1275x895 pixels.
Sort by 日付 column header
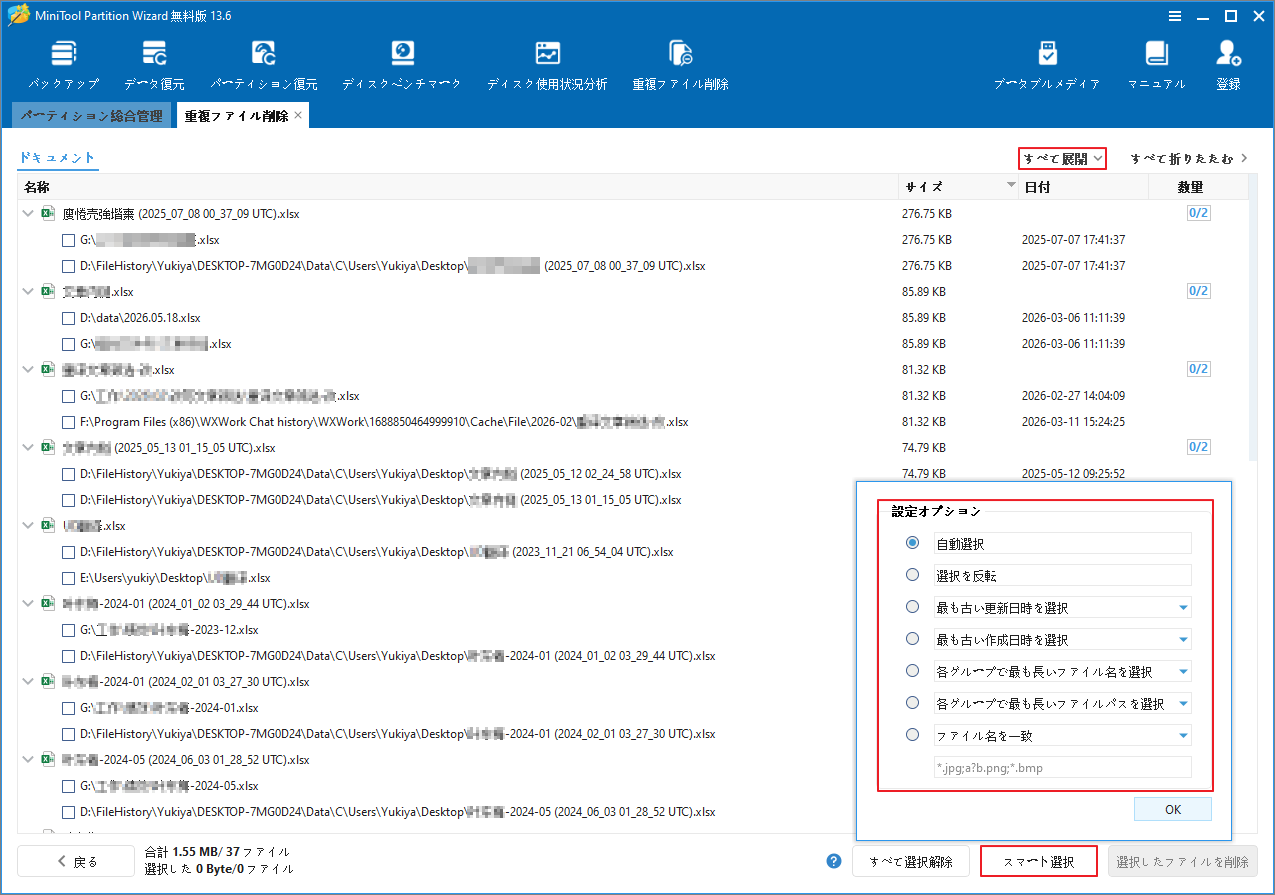1084,187
